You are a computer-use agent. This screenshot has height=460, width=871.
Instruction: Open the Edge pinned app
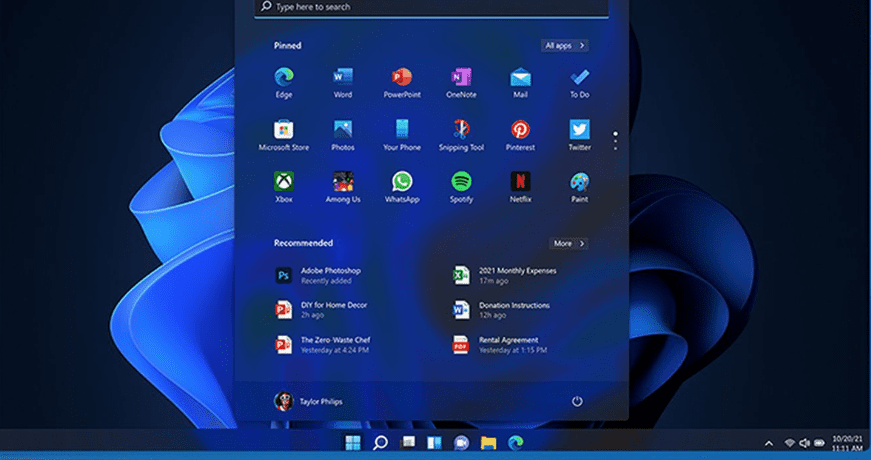(x=284, y=83)
